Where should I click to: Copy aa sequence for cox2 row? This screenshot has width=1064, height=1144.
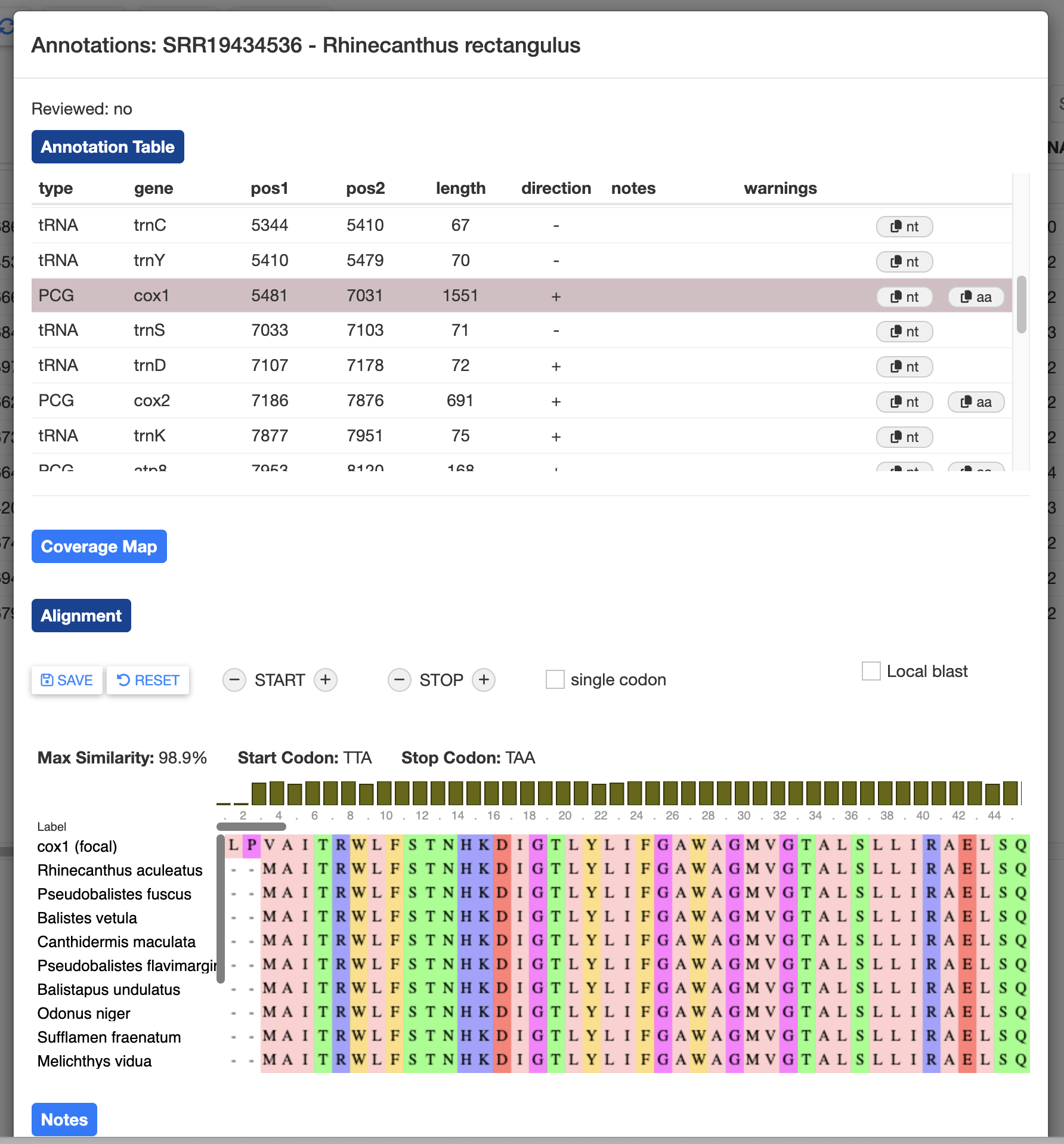(x=976, y=402)
